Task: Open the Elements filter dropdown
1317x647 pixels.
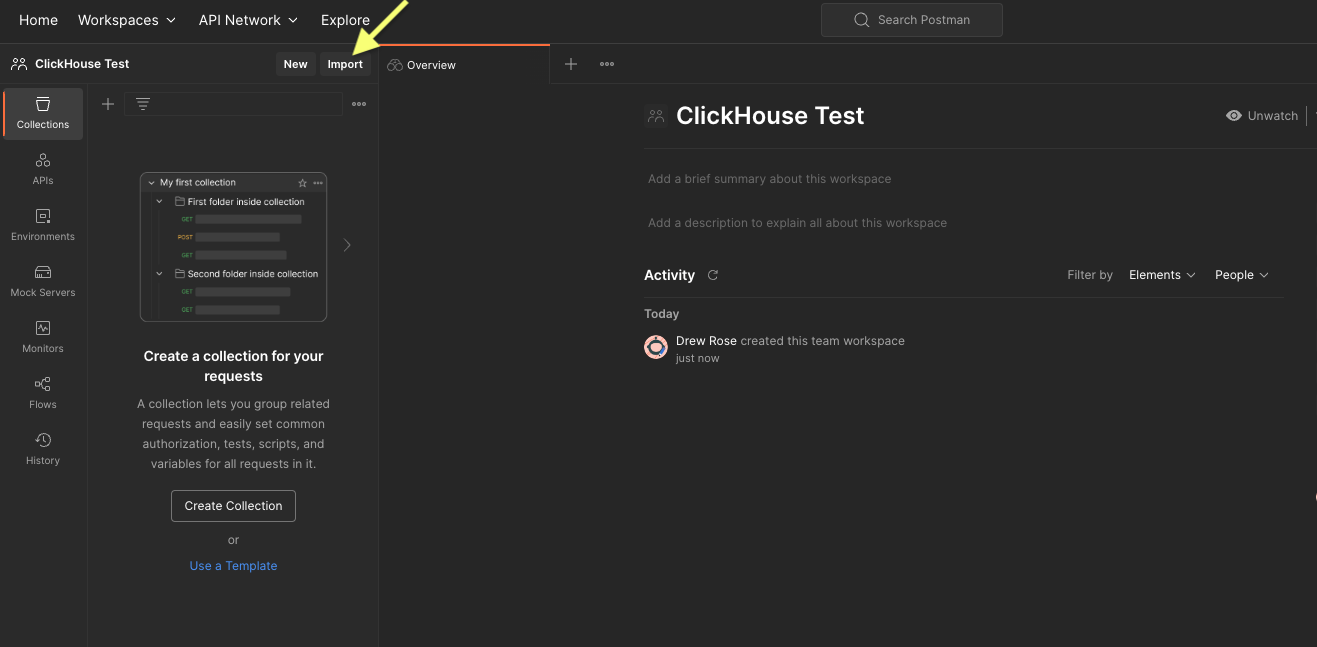Action: coord(1162,275)
